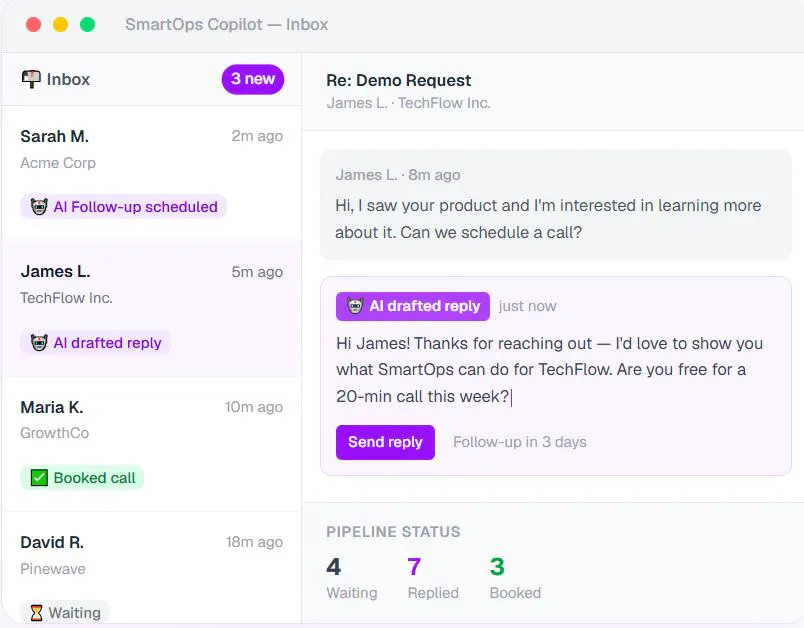Viewport: 804px width, 628px height.
Task: Click the robot icon in the drafted reply badge
Action: point(355,306)
